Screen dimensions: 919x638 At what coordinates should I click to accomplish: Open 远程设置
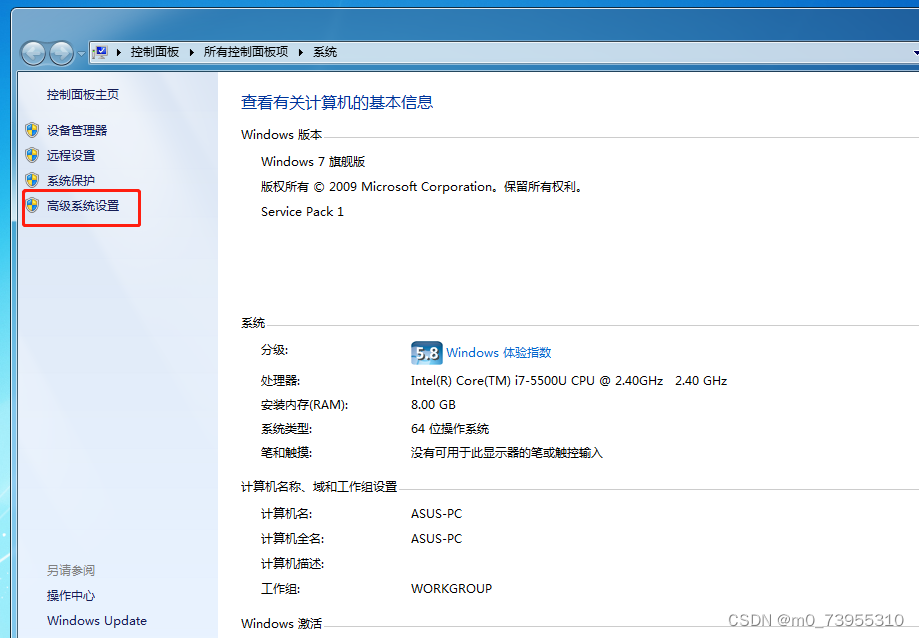coord(71,155)
